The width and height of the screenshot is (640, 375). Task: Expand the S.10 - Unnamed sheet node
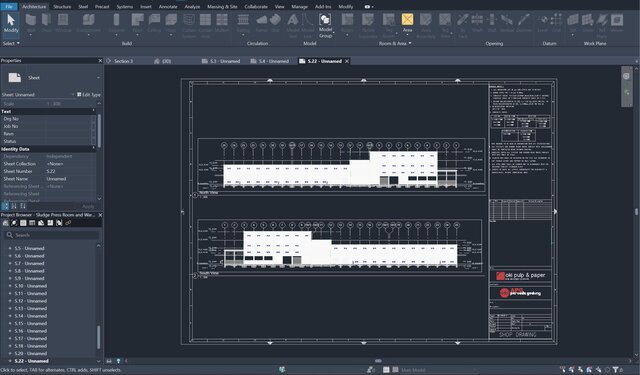10,286
